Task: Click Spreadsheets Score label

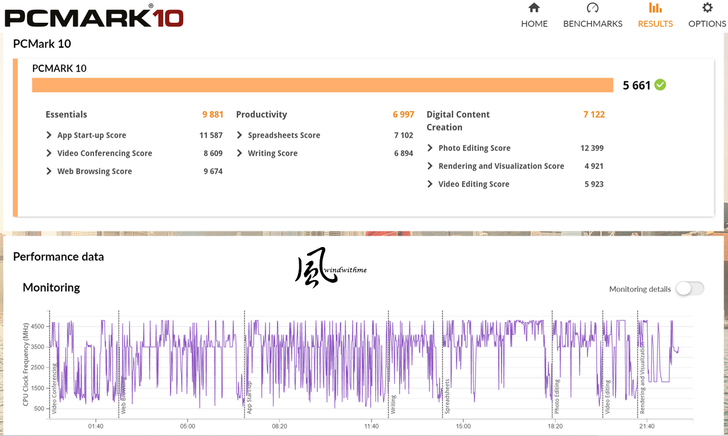Action: coord(284,135)
